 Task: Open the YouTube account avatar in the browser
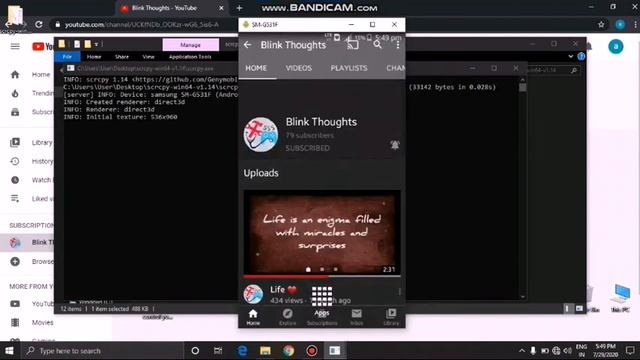point(616,47)
